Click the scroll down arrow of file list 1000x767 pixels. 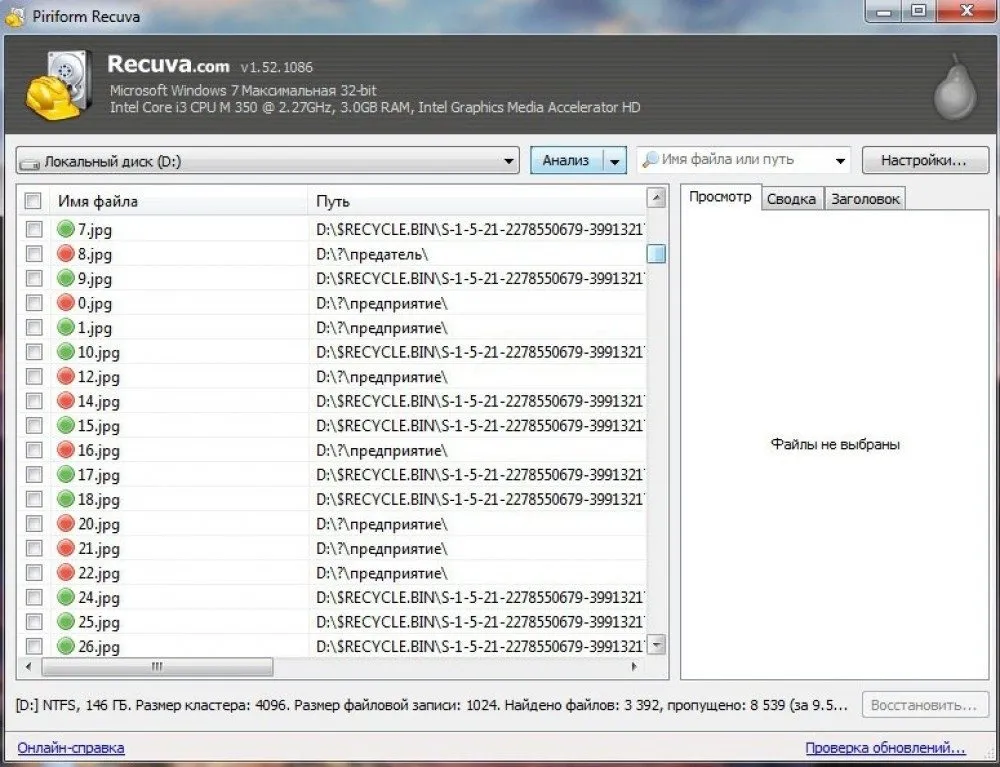pyautogui.click(x=656, y=645)
